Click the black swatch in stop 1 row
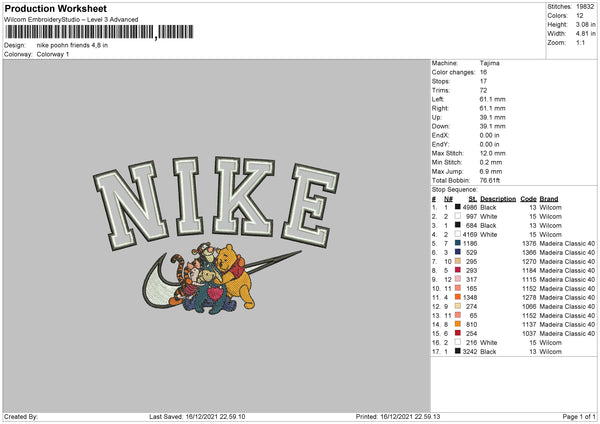This screenshot has width=600, height=424. pos(457,207)
